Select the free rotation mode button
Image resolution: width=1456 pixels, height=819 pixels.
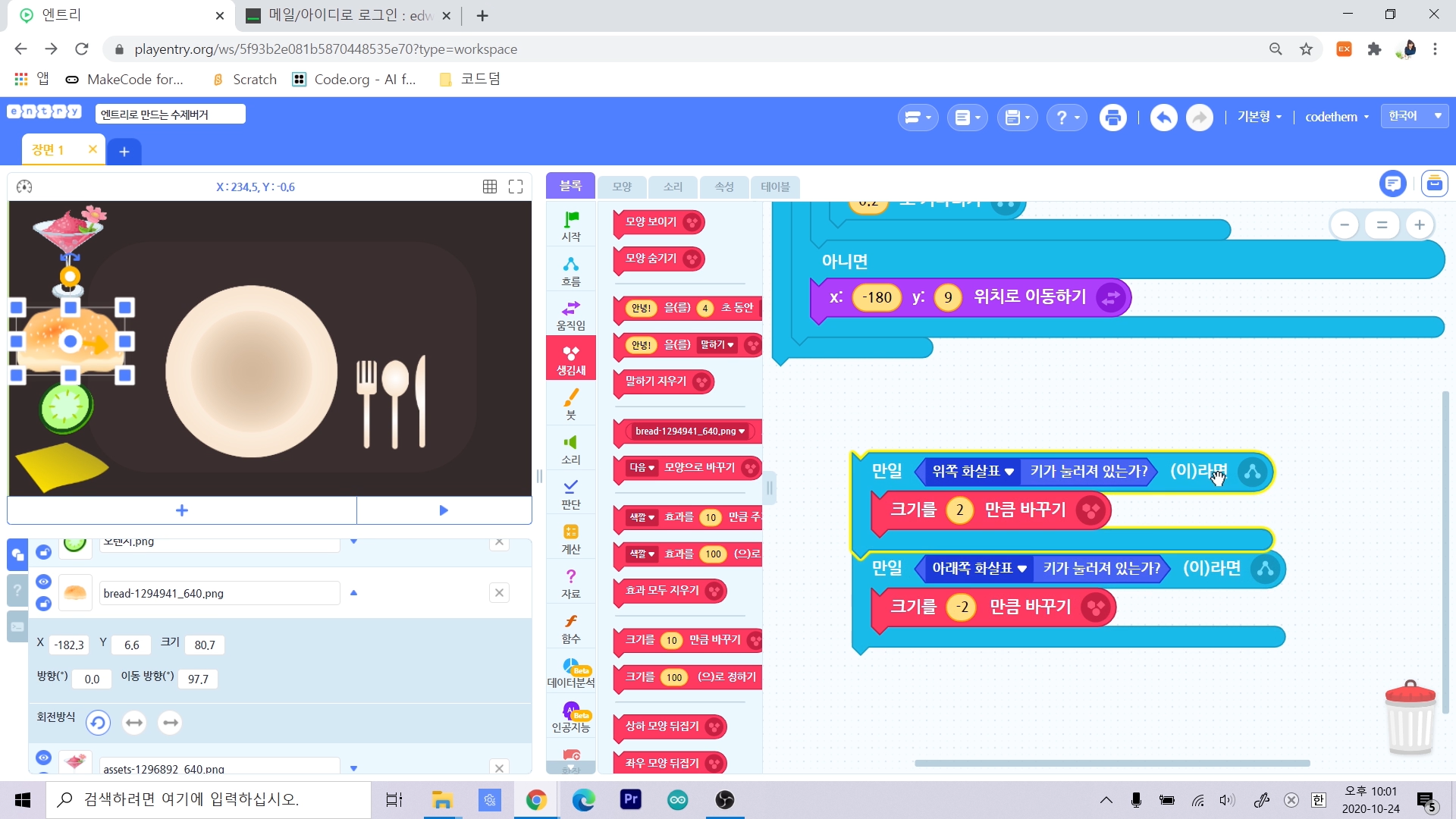(98, 723)
